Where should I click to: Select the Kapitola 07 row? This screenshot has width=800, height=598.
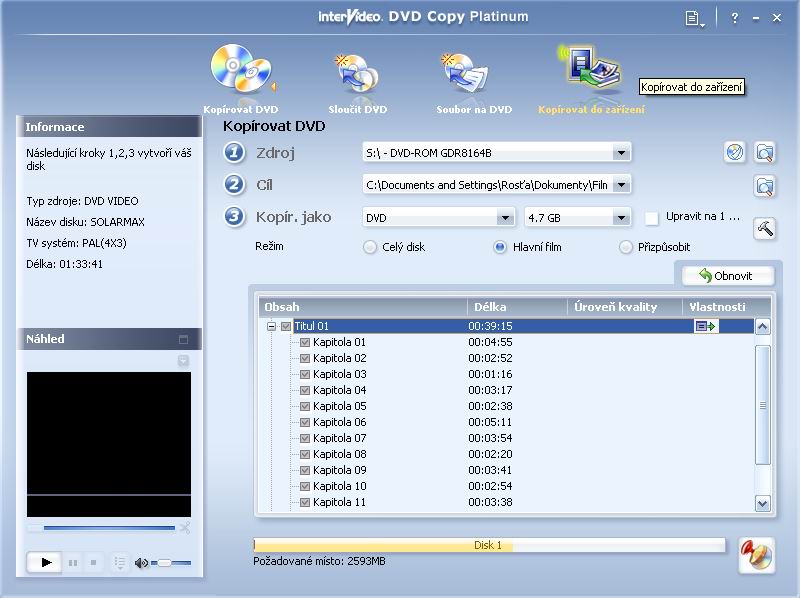(505, 438)
